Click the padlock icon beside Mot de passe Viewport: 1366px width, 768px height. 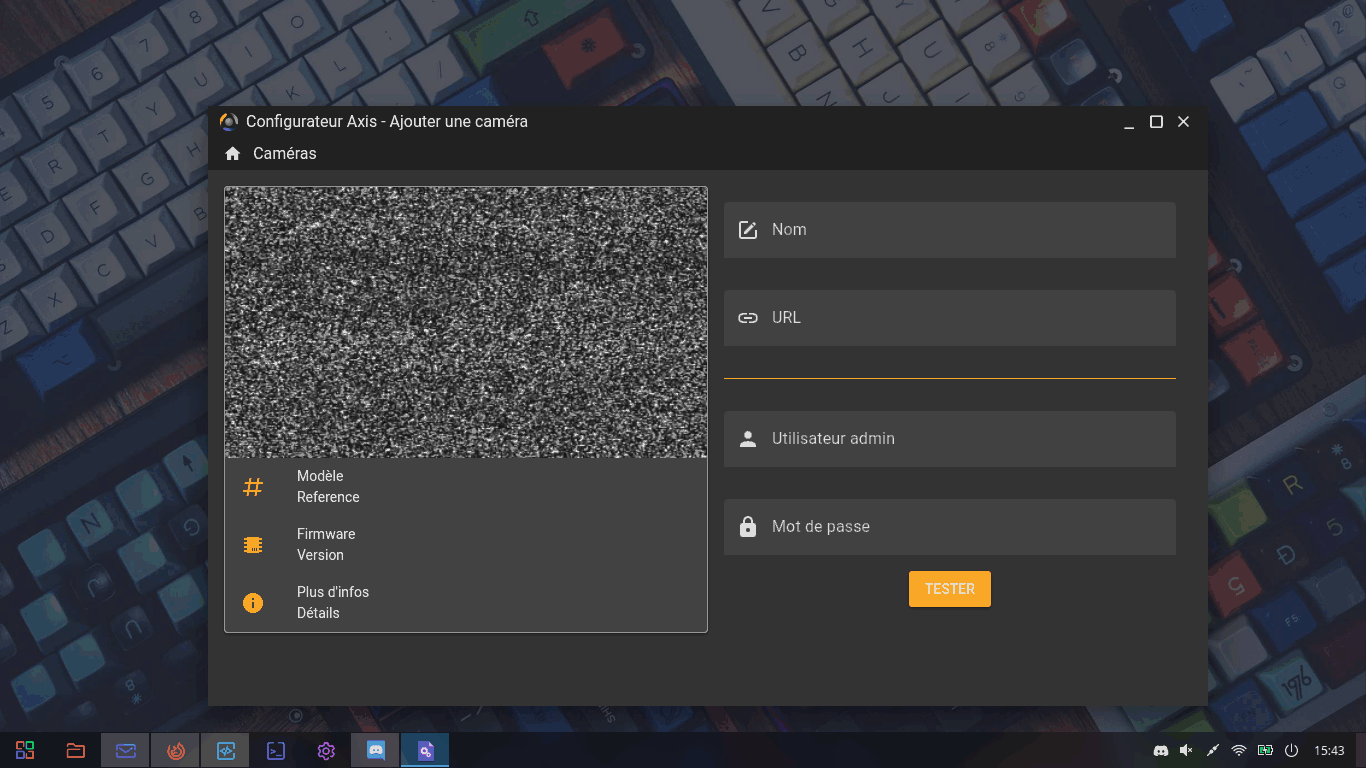748,526
